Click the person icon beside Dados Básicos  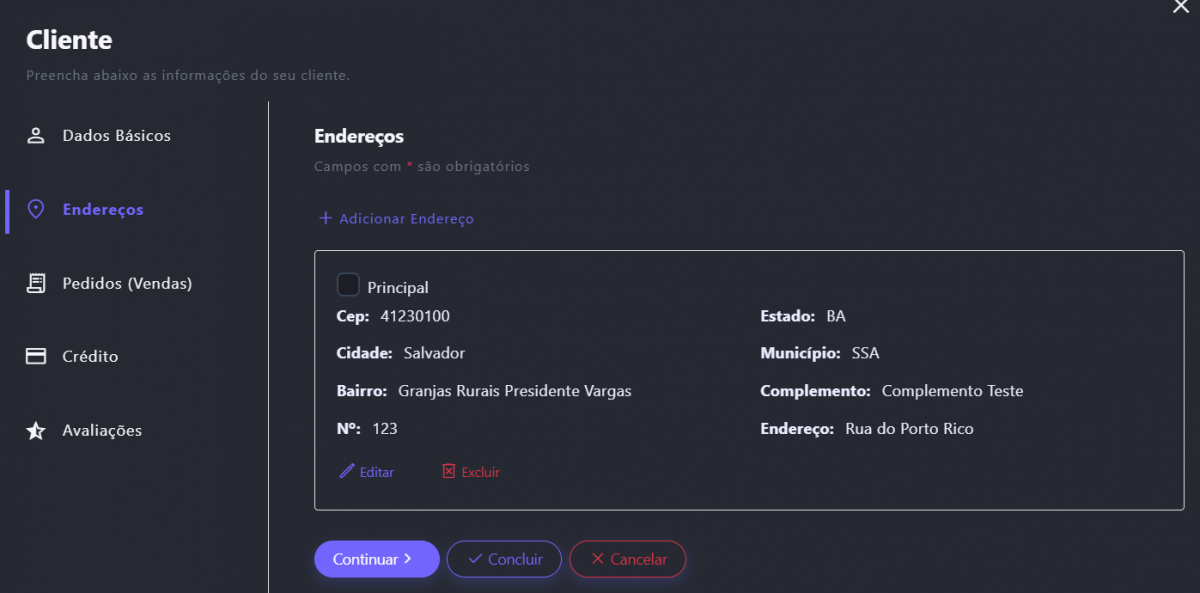(x=36, y=136)
